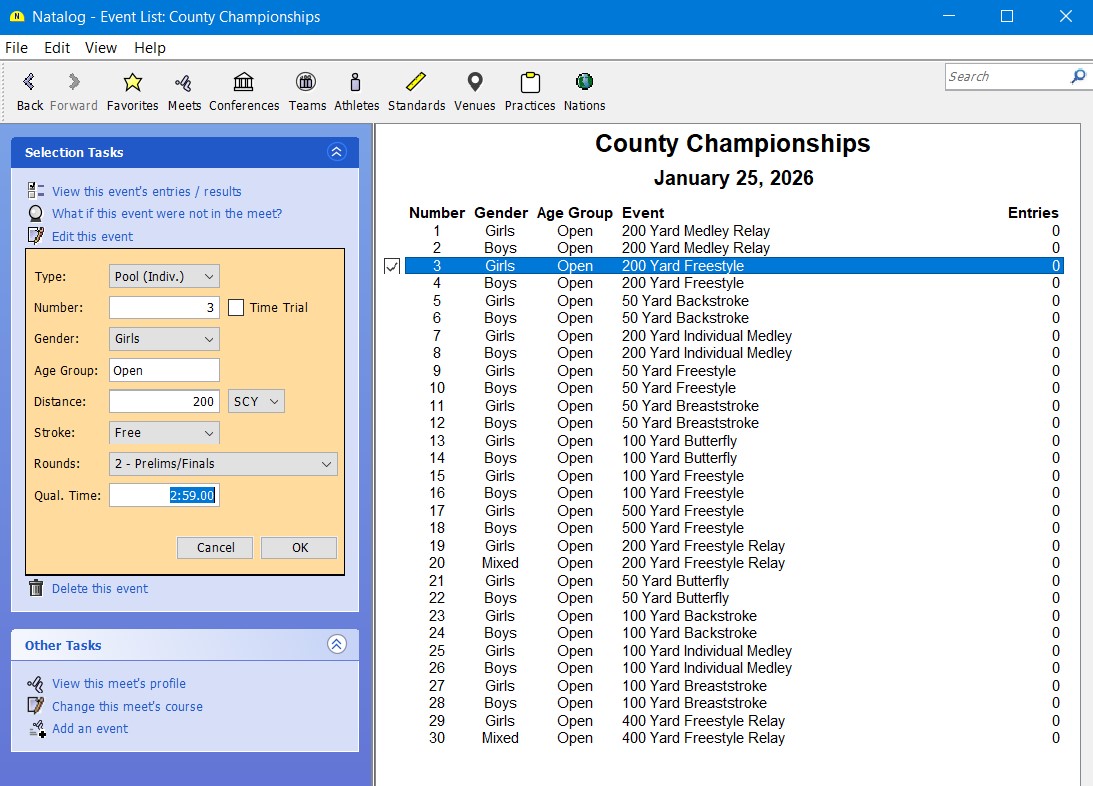Open the Athletes toolbar icon
Image resolution: width=1093 pixels, height=786 pixels.
(356, 83)
